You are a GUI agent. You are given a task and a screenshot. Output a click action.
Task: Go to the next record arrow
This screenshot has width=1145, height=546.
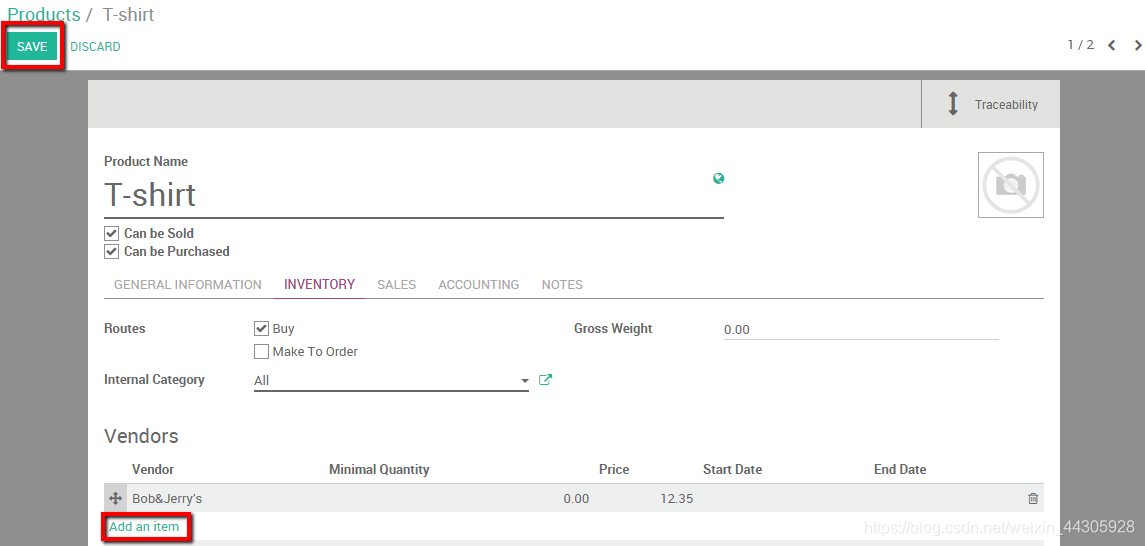(1138, 45)
